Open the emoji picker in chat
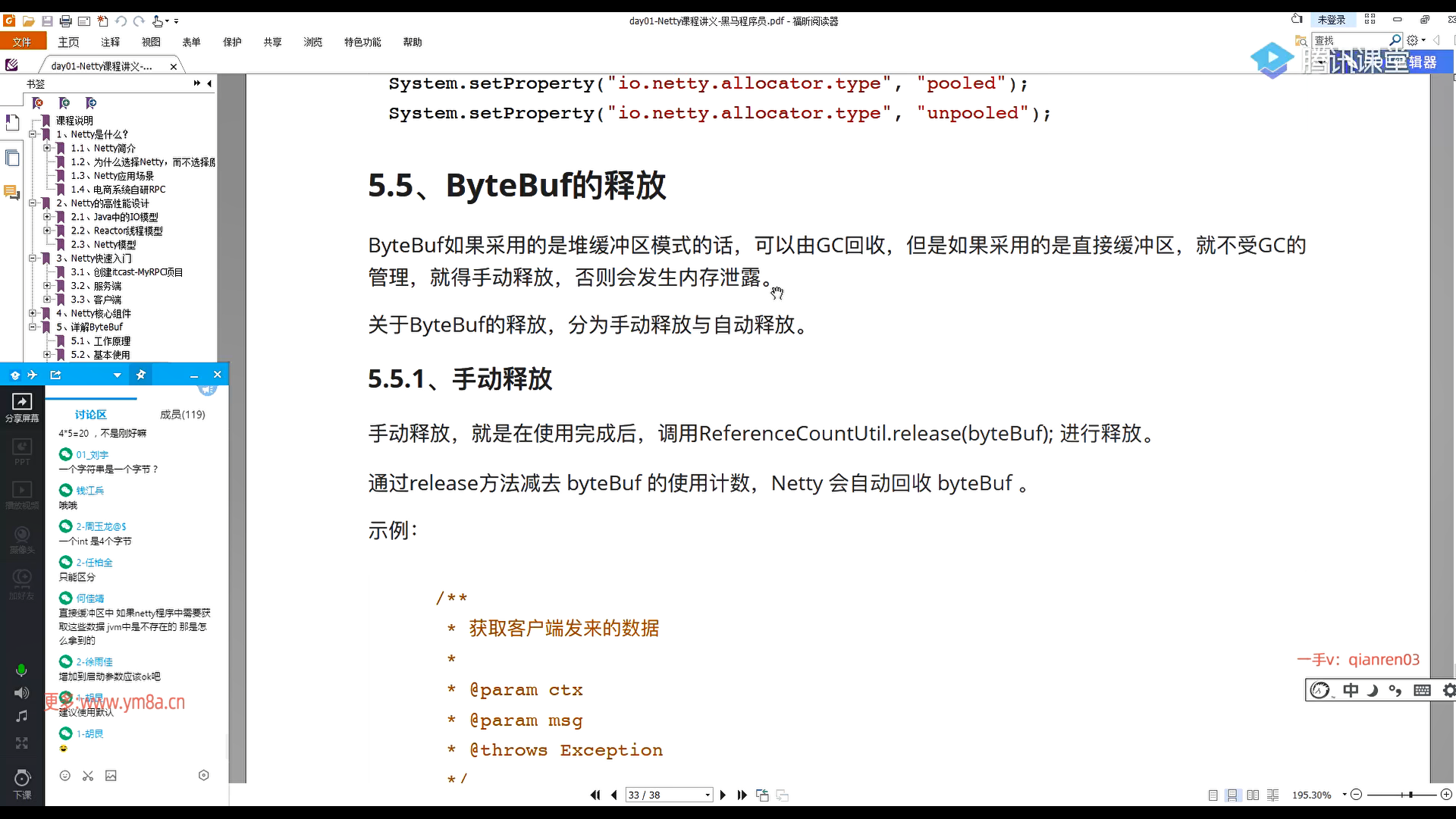The height and width of the screenshot is (819, 1456). [65, 776]
